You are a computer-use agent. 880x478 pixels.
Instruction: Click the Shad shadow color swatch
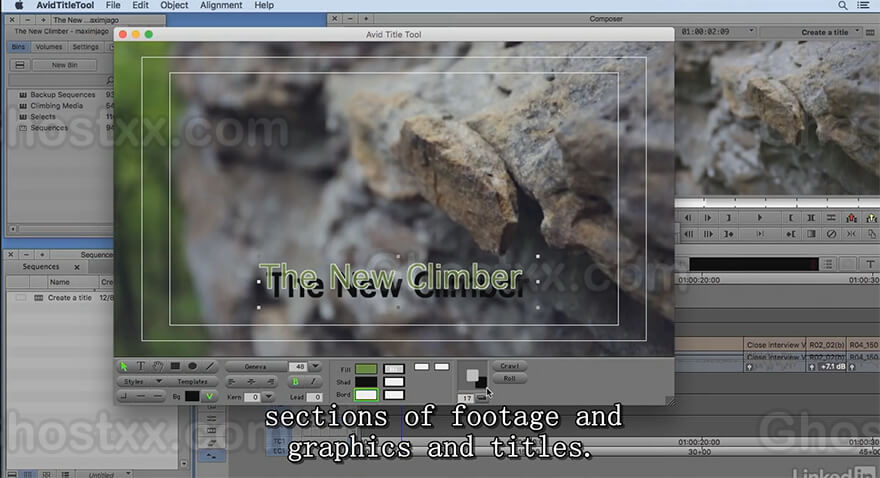pyautogui.click(x=366, y=382)
